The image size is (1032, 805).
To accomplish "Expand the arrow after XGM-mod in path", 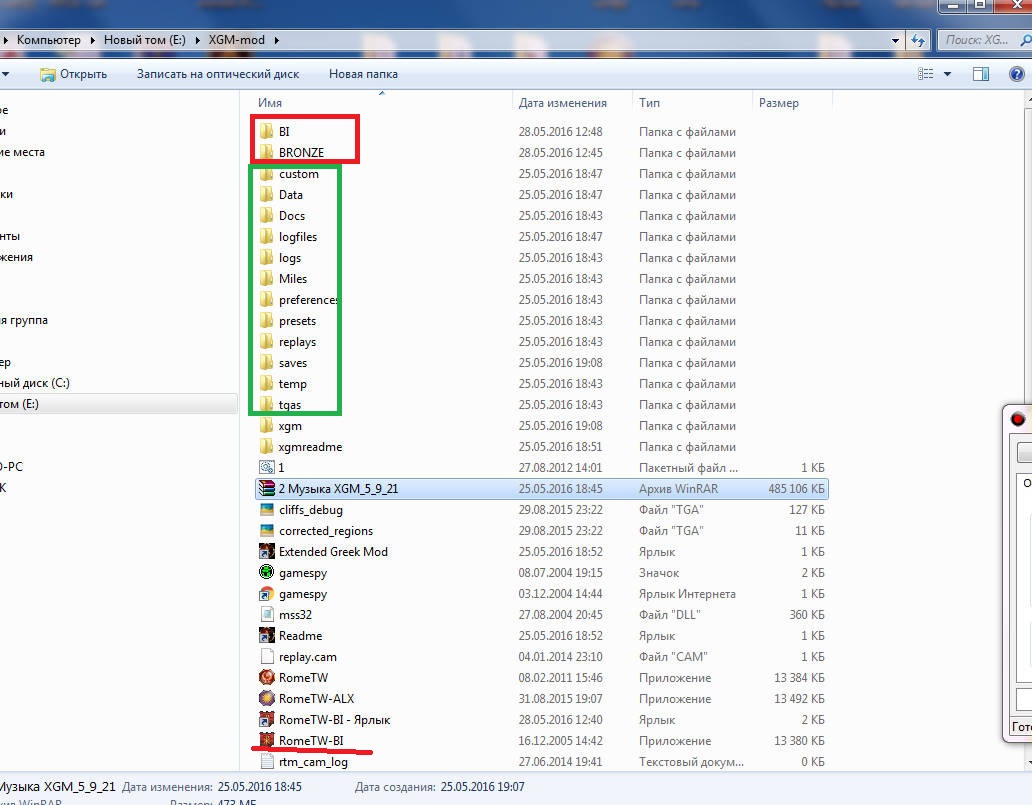I will click(276, 40).
